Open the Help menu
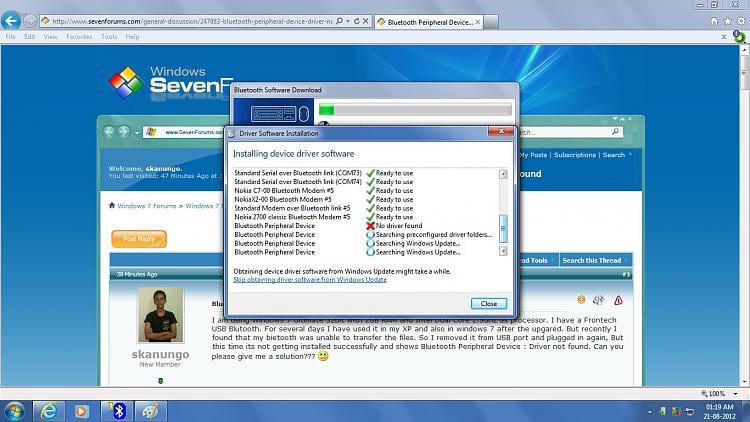 tap(132, 36)
